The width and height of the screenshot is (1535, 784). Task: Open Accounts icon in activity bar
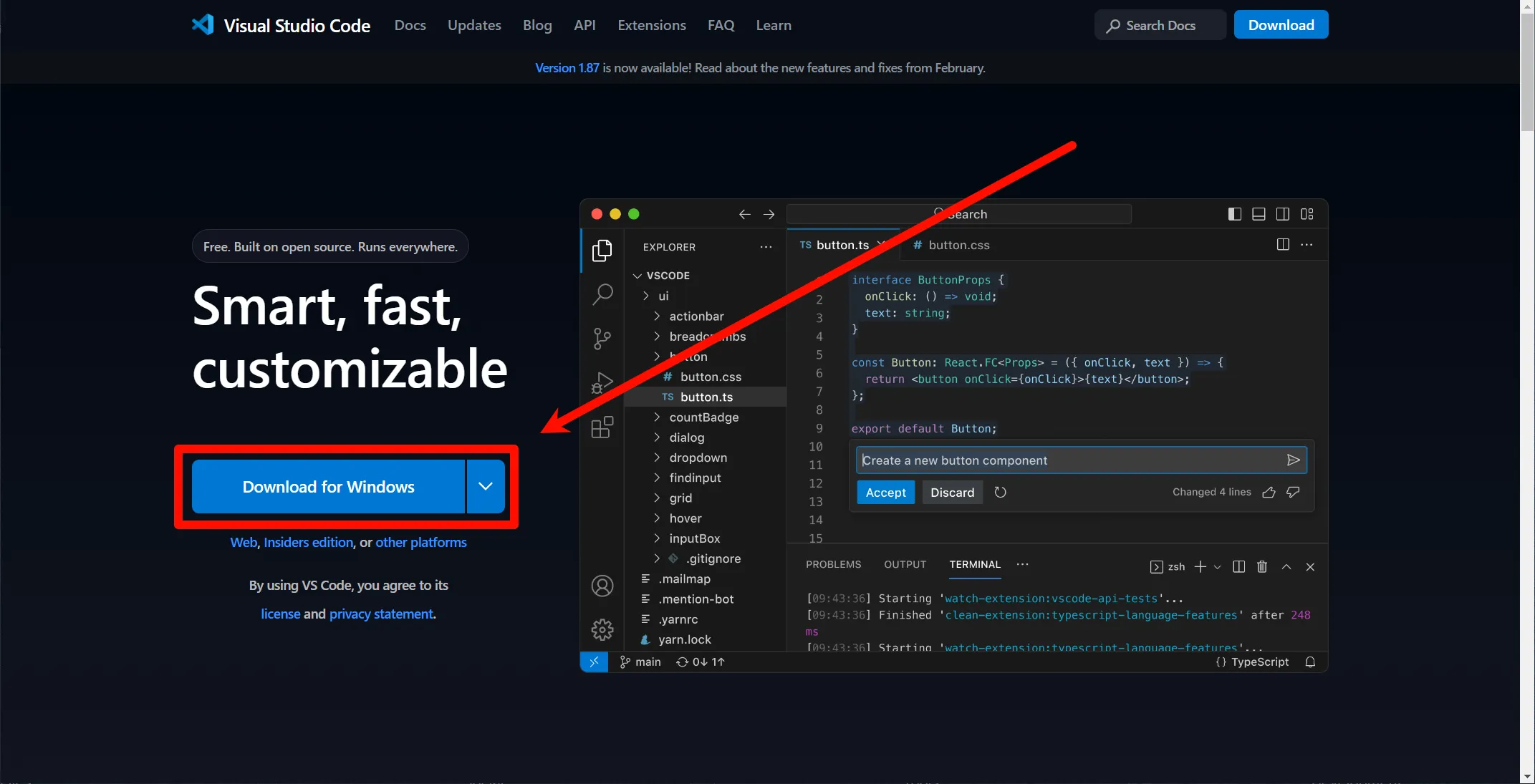coord(602,586)
